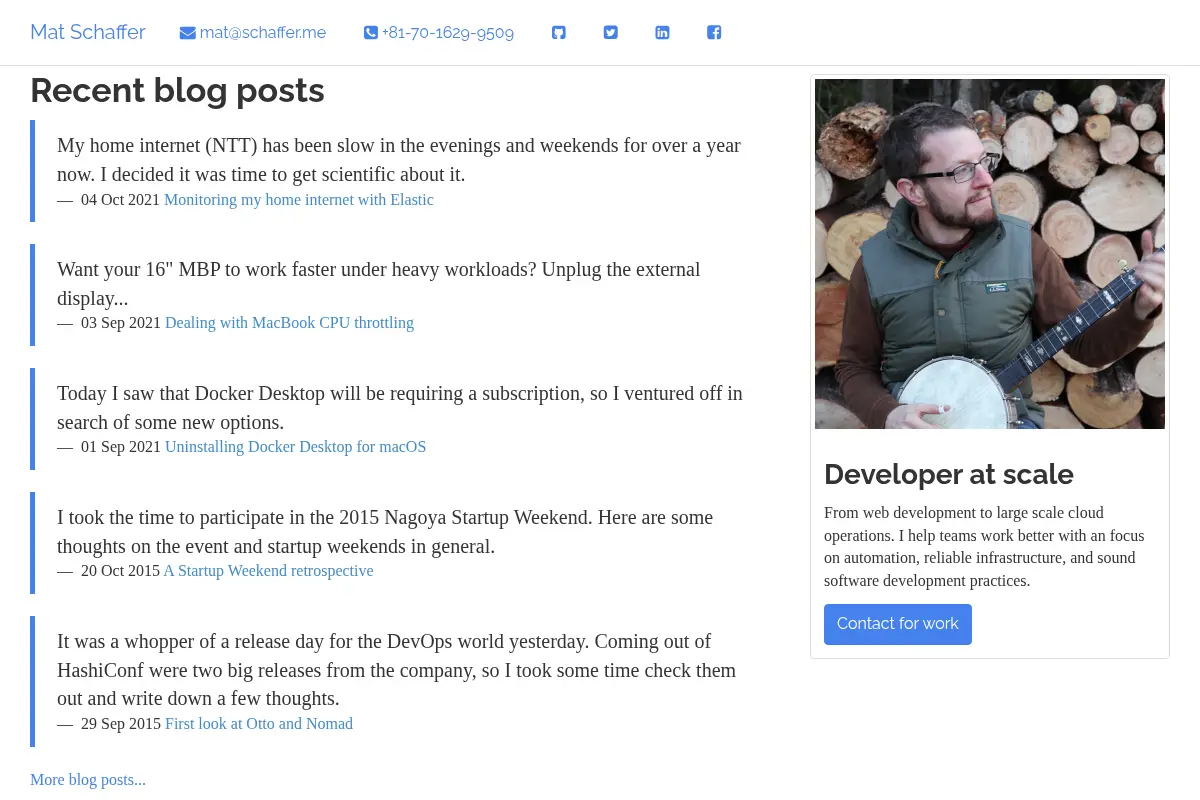The height and width of the screenshot is (800, 1200).
Task: Open Monitoring my home internet with Elastic
Action: pyautogui.click(x=299, y=200)
